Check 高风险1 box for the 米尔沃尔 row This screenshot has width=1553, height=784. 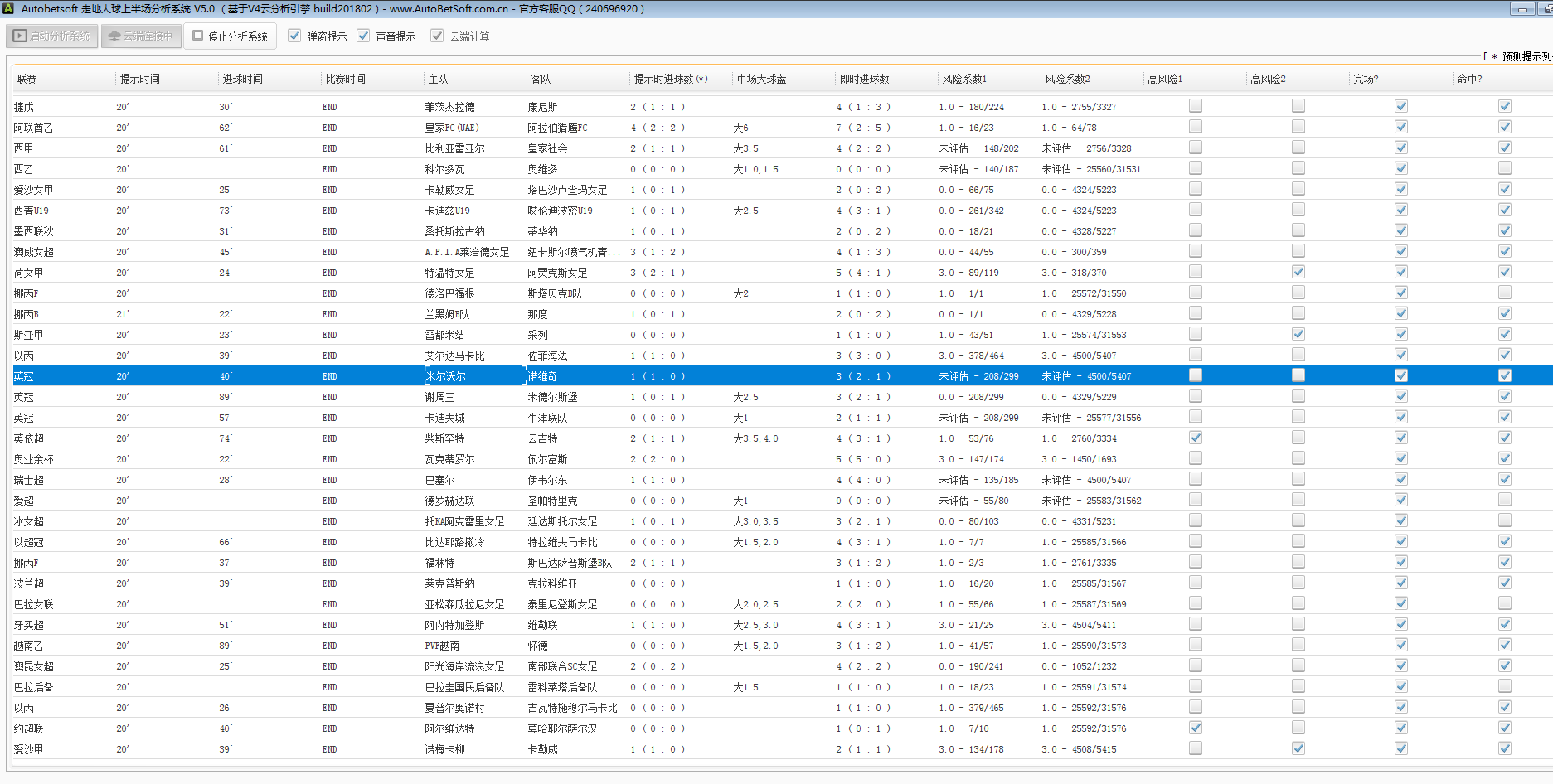tap(1195, 375)
